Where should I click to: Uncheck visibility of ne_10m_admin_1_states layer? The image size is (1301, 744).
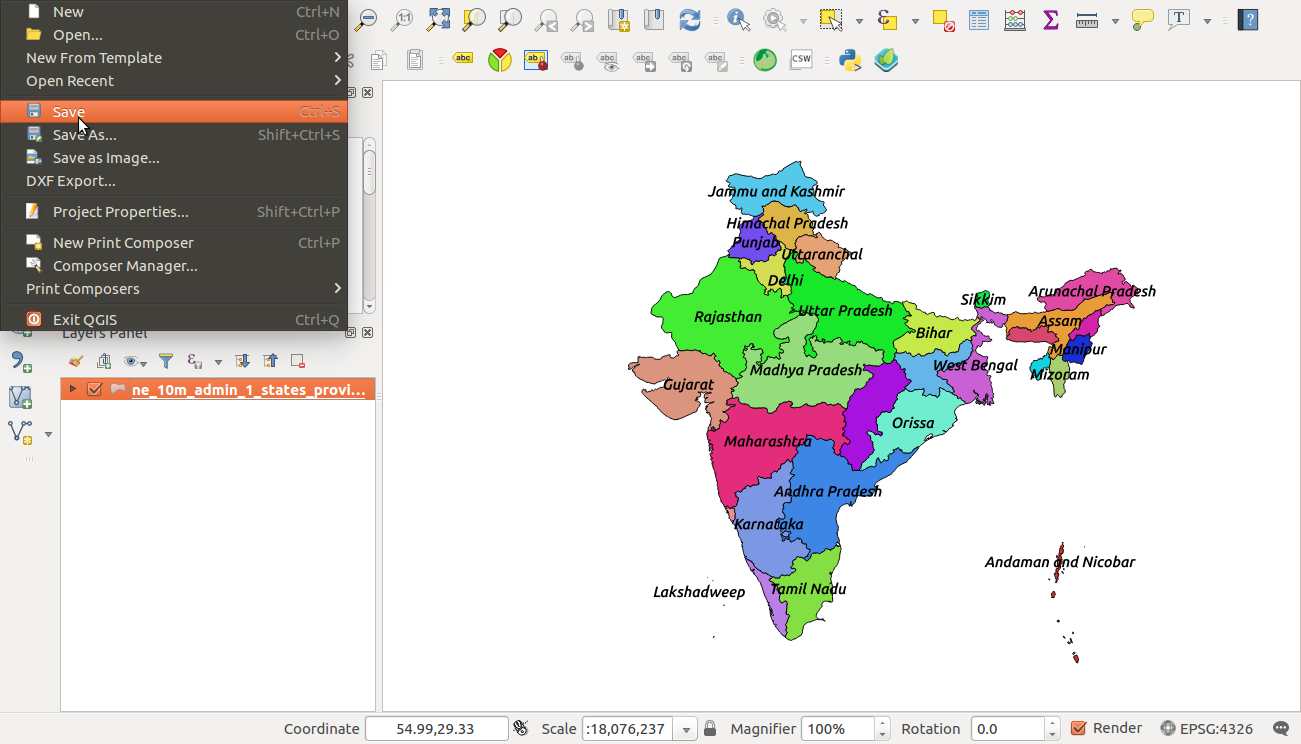coord(94,388)
